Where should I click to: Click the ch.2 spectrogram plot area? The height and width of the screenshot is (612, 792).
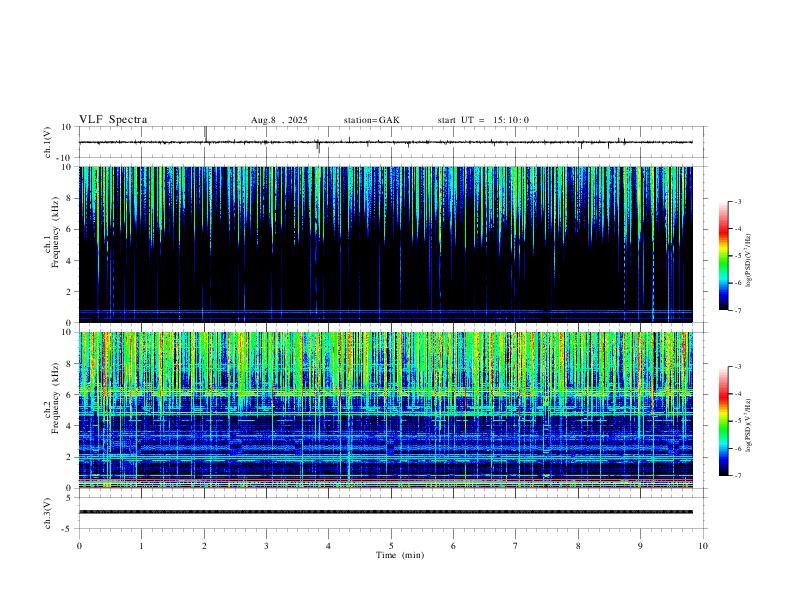[386, 410]
